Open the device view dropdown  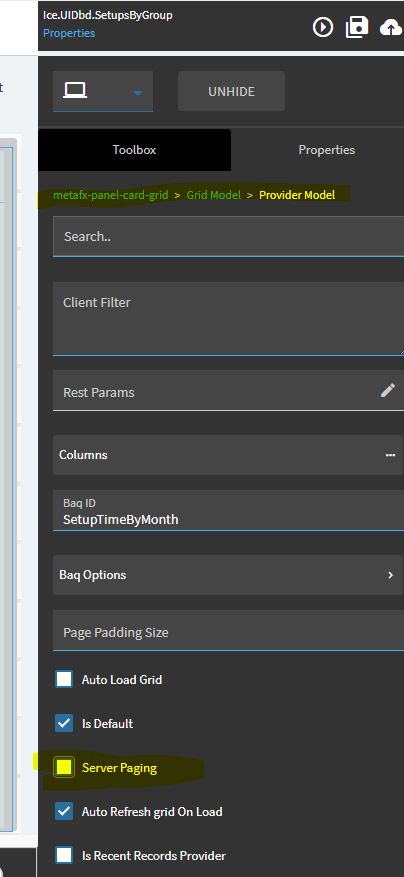coord(103,91)
